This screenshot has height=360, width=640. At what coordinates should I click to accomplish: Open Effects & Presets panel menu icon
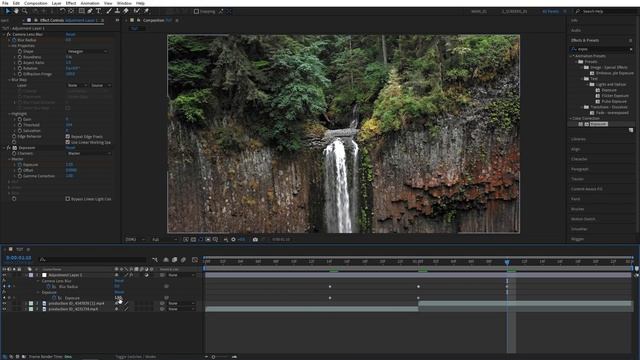[631, 40]
